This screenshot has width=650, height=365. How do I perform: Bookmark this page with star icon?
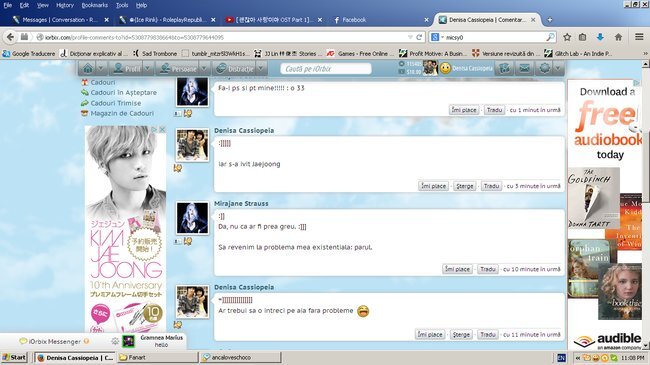(567, 37)
